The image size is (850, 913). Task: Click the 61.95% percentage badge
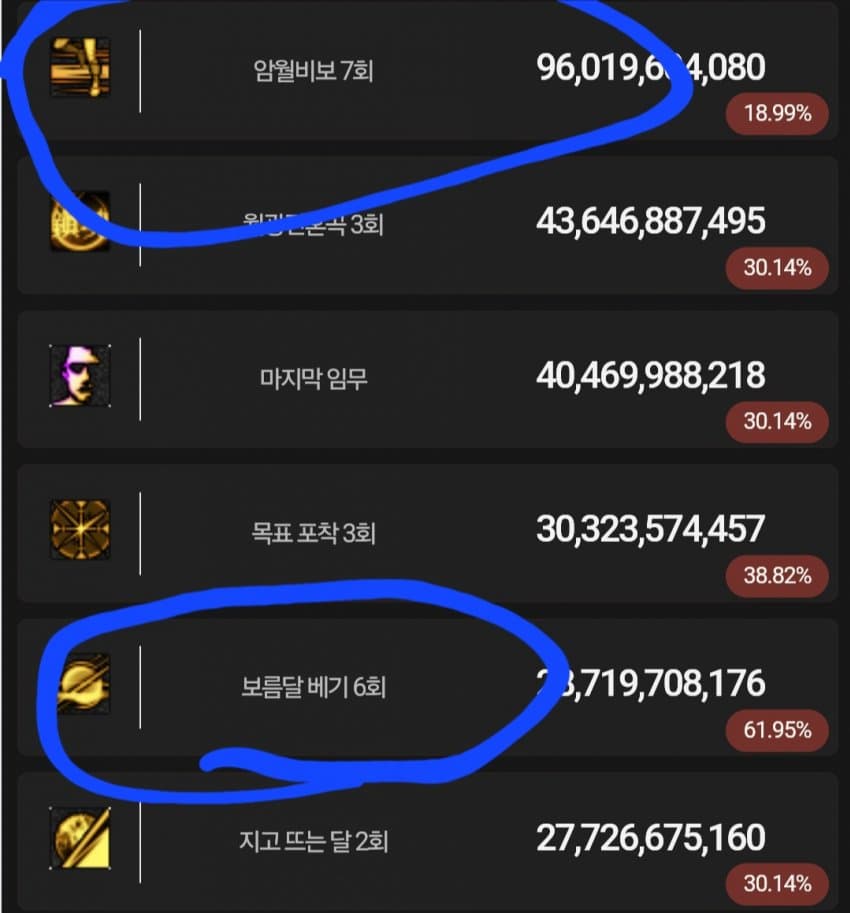777,730
